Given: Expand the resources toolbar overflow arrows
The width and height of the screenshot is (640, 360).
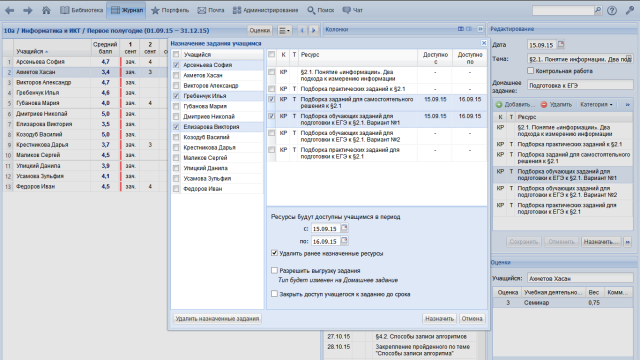Looking at the screenshot, I should [x=628, y=104].
